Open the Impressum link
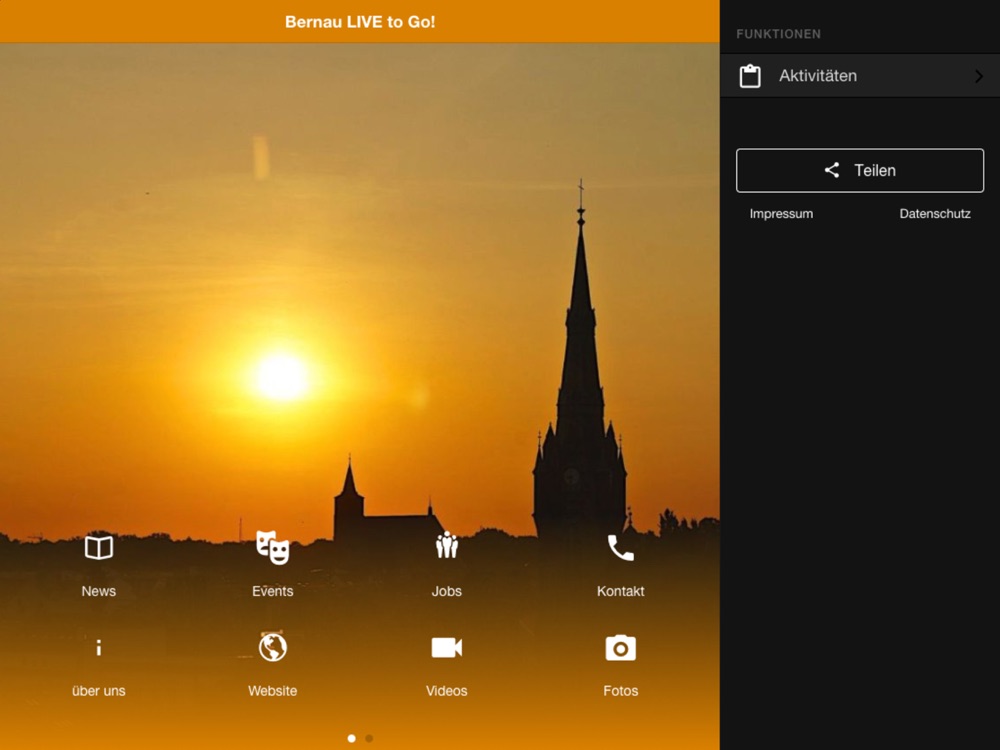 click(x=781, y=214)
